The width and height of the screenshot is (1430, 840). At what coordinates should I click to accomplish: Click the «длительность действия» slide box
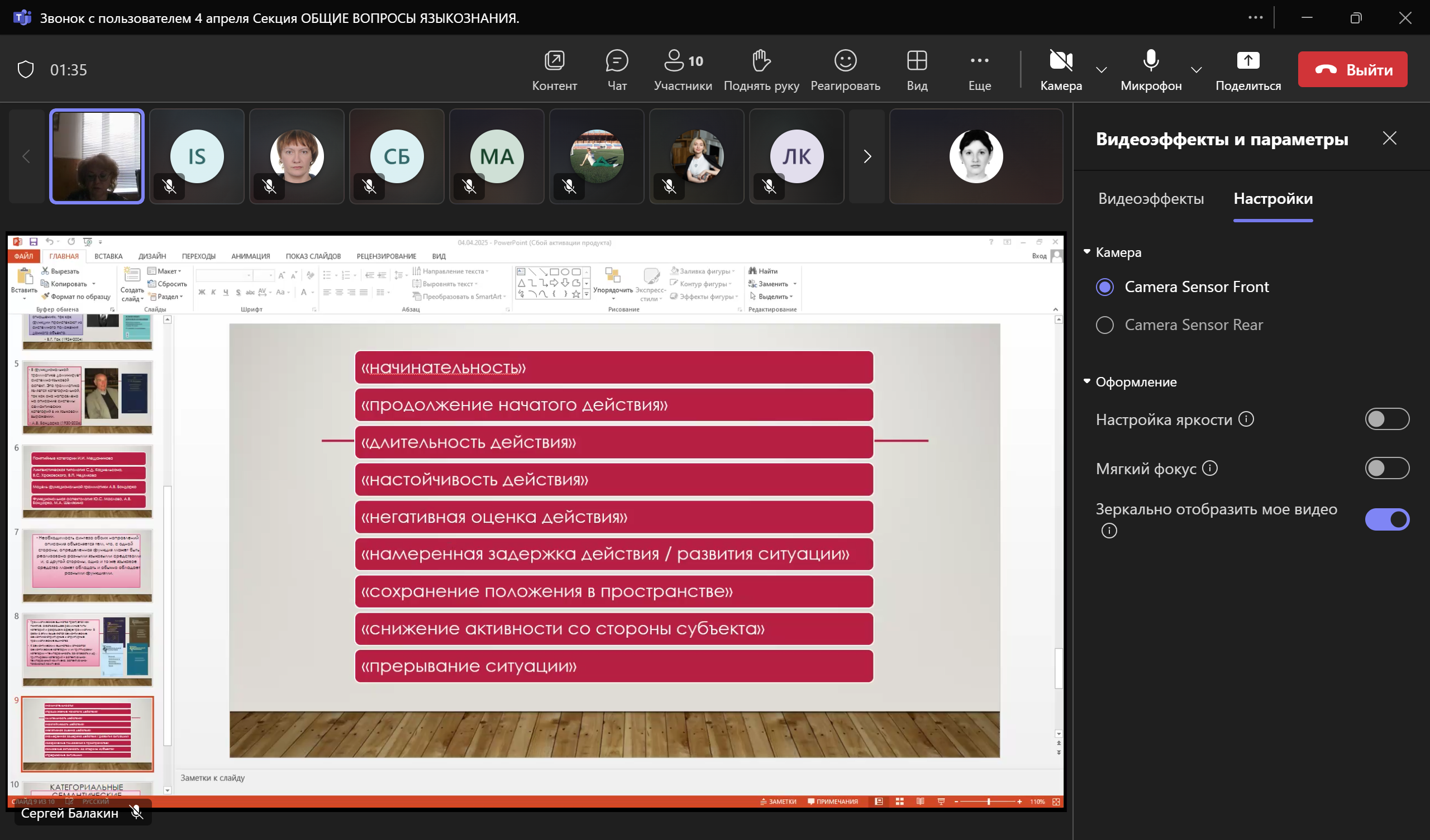click(x=613, y=442)
